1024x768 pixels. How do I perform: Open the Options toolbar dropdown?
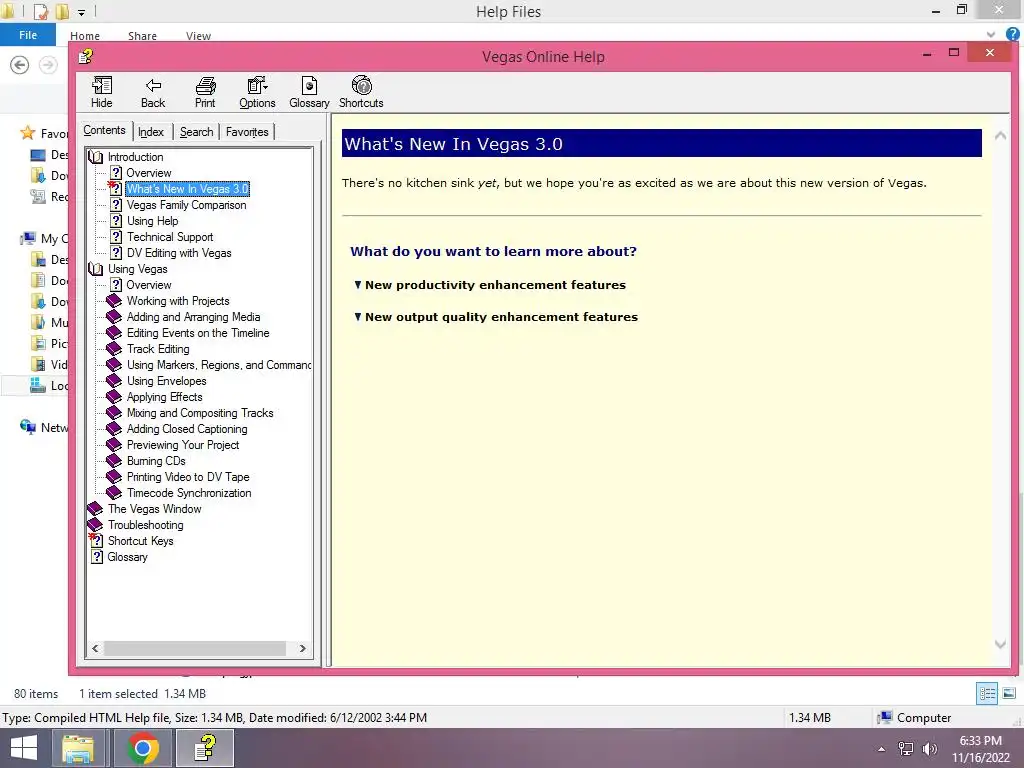257,92
